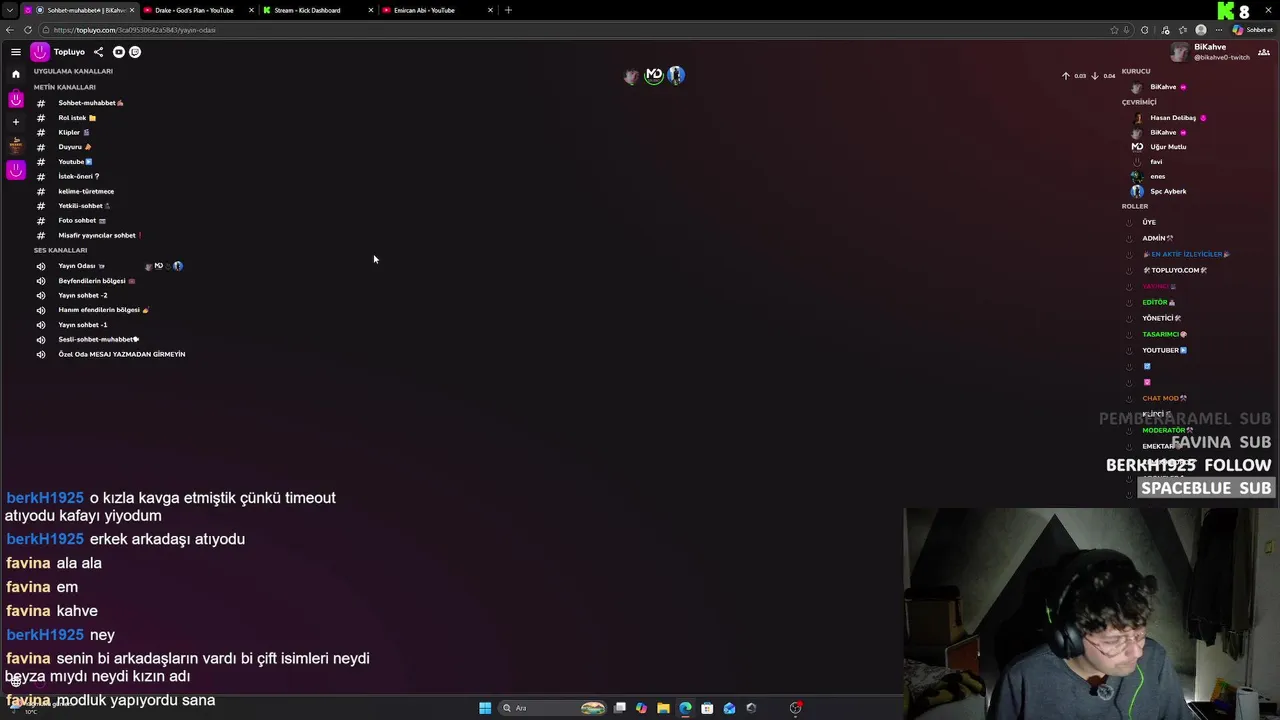Open the Klipler channel
1280x720 pixels.
(74, 132)
